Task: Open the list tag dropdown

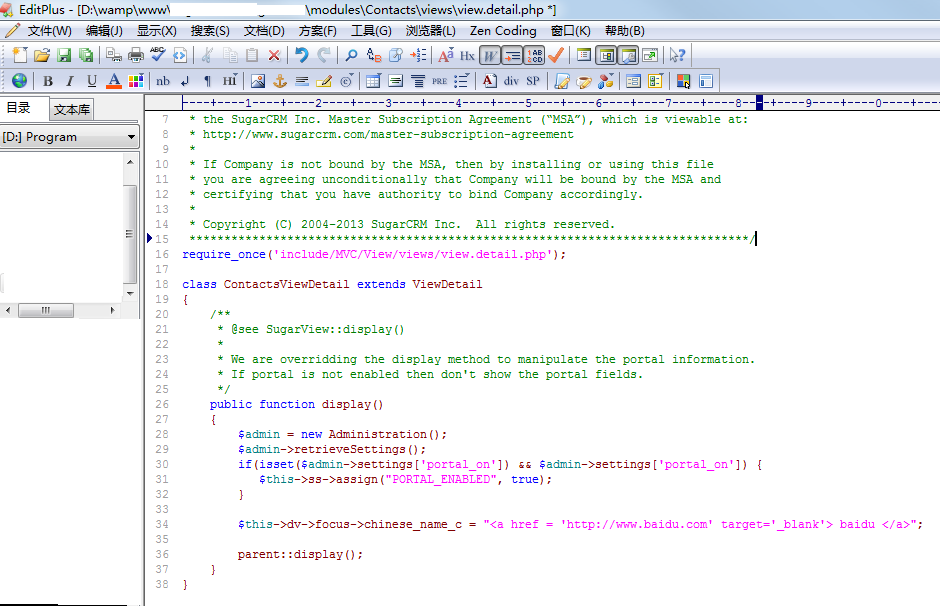Action: coord(462,81)
